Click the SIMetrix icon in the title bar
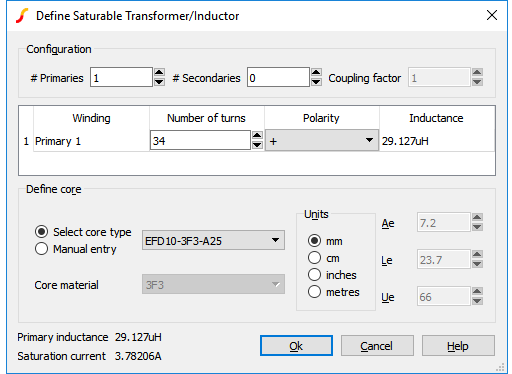 22,16
